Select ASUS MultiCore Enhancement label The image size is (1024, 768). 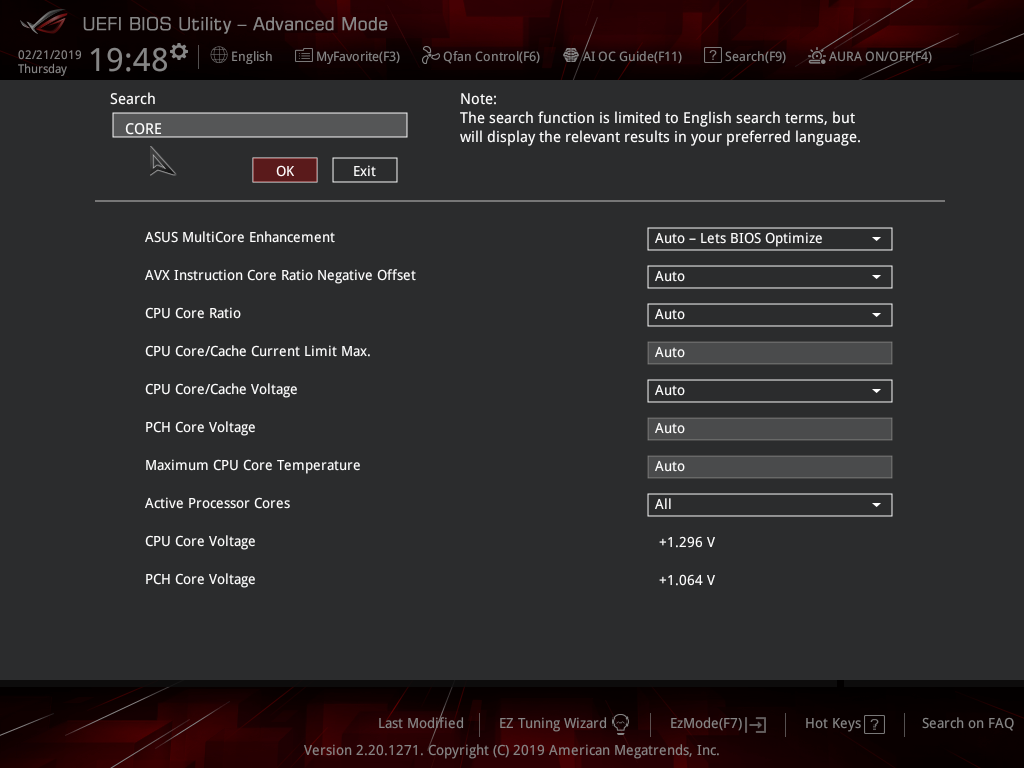(x=240, y=237)
